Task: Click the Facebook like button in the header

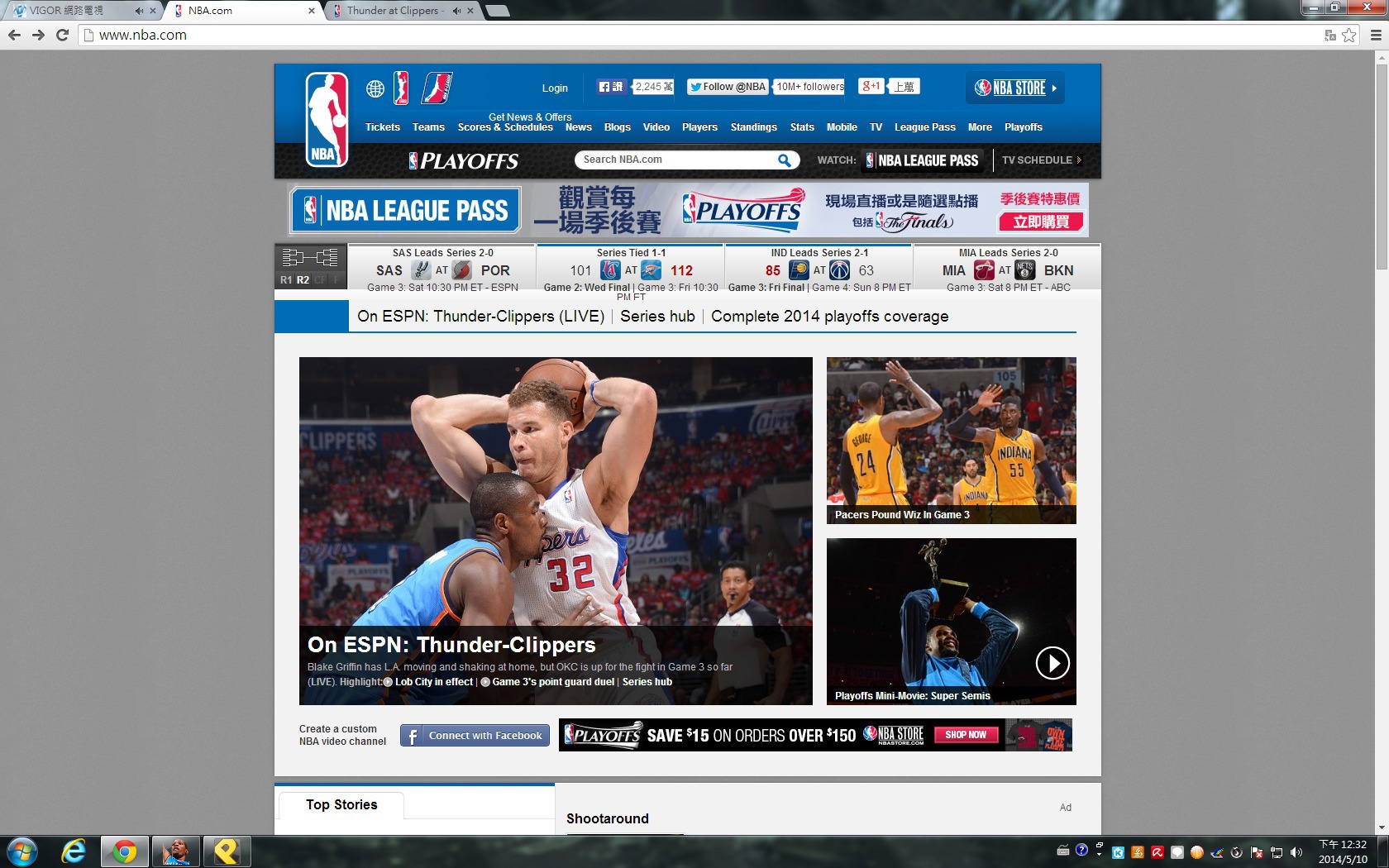Action: click(611, 87)
